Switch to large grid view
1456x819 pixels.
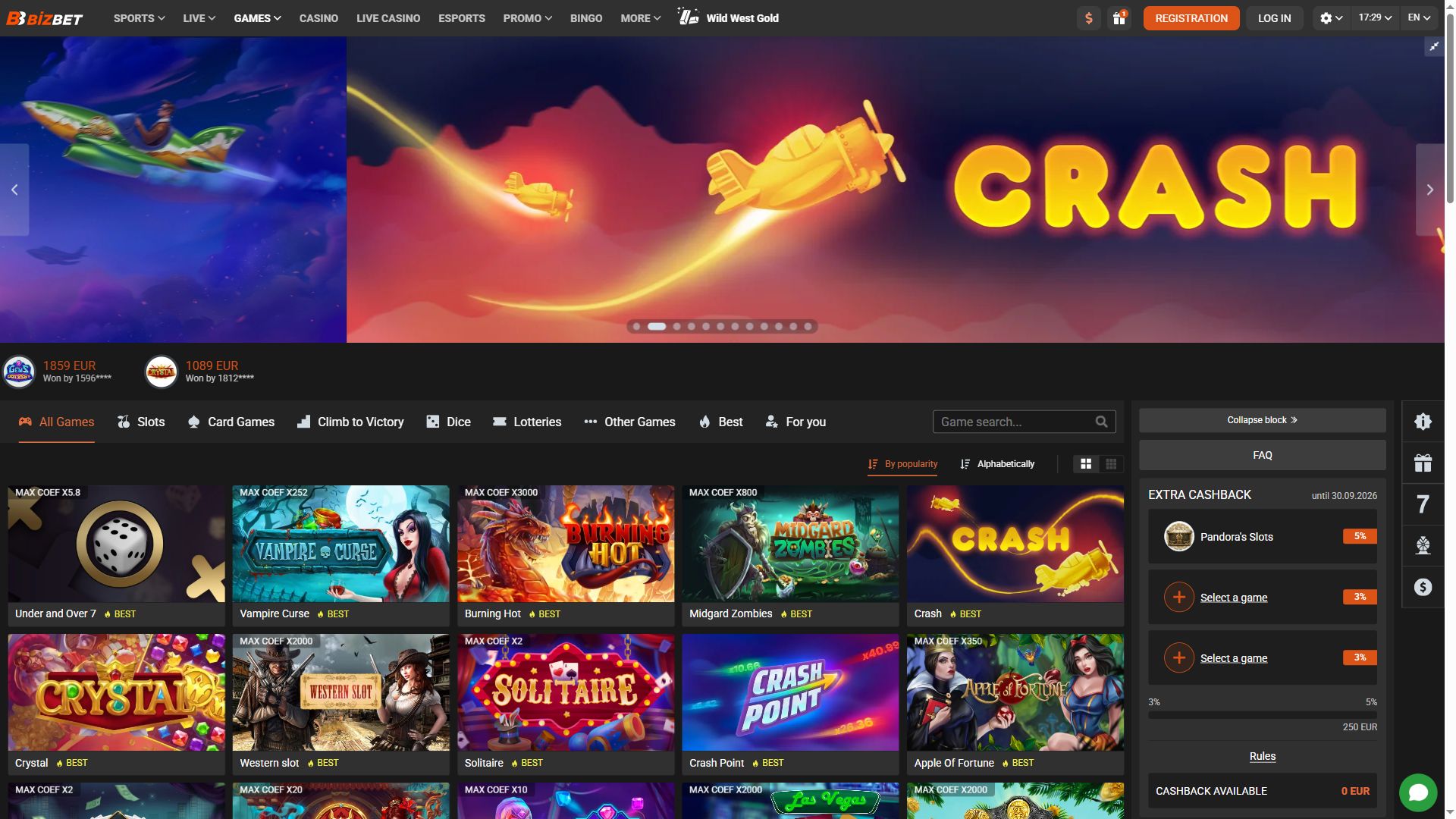coord(1086,464)
